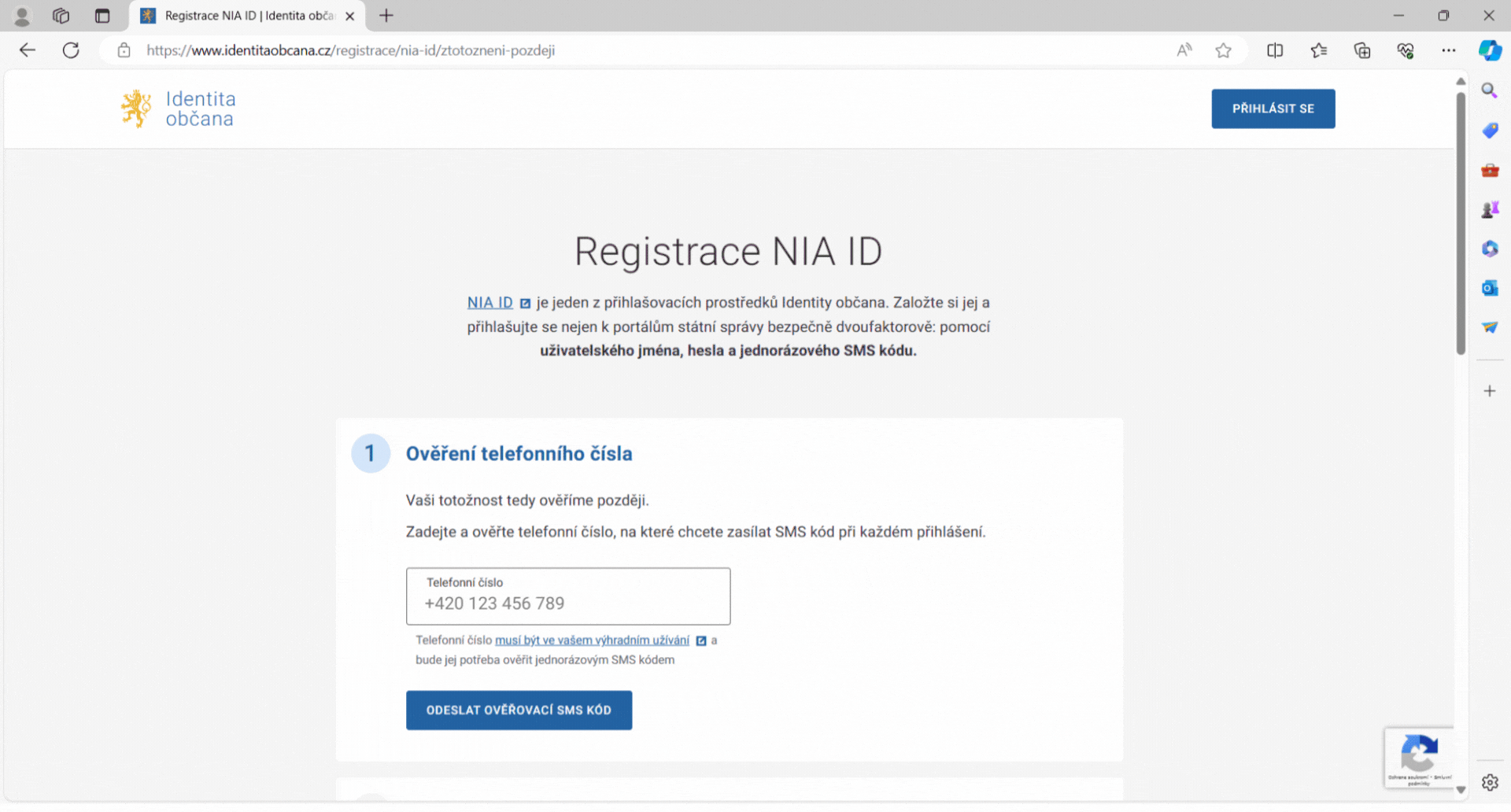Open sidebar settings gear icon
The image size is (1511, 812).
click(x=1490, y=783)
